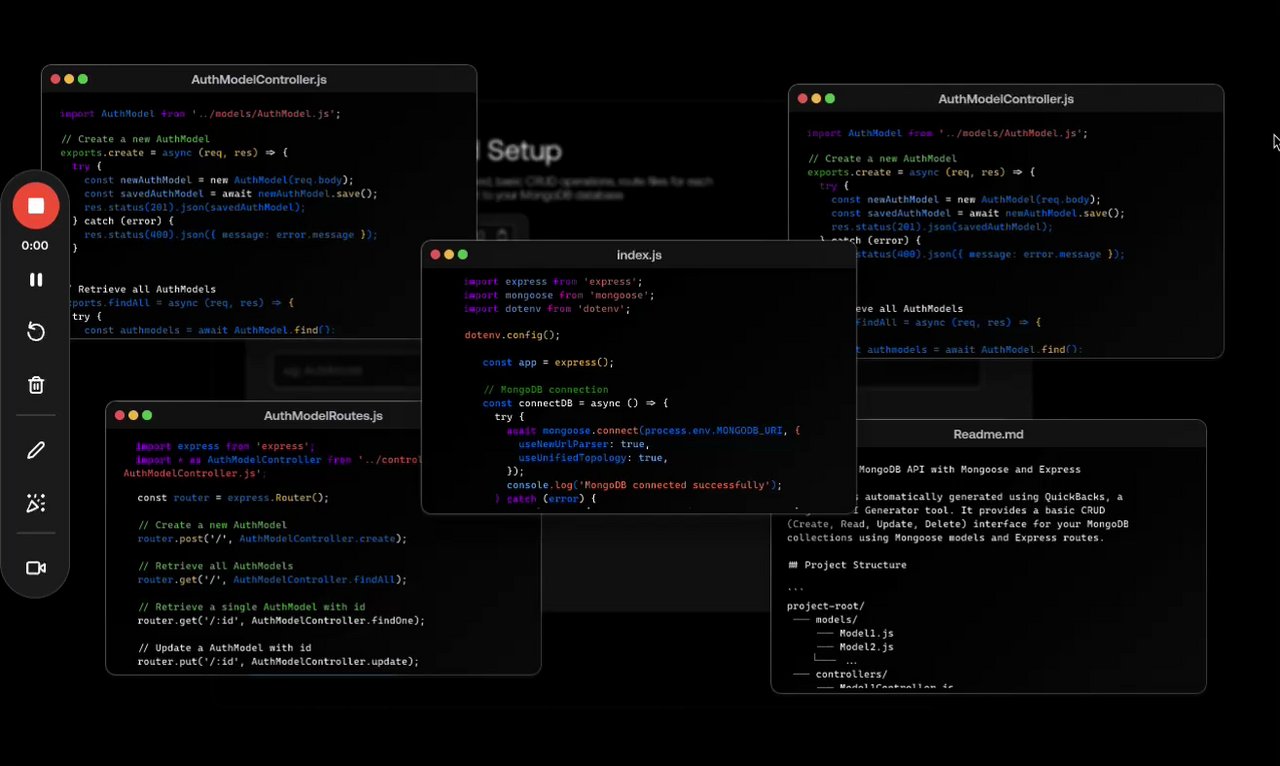
Task: Click "// Update a AuthModel with id" comment
Action: tap(224, 648)
